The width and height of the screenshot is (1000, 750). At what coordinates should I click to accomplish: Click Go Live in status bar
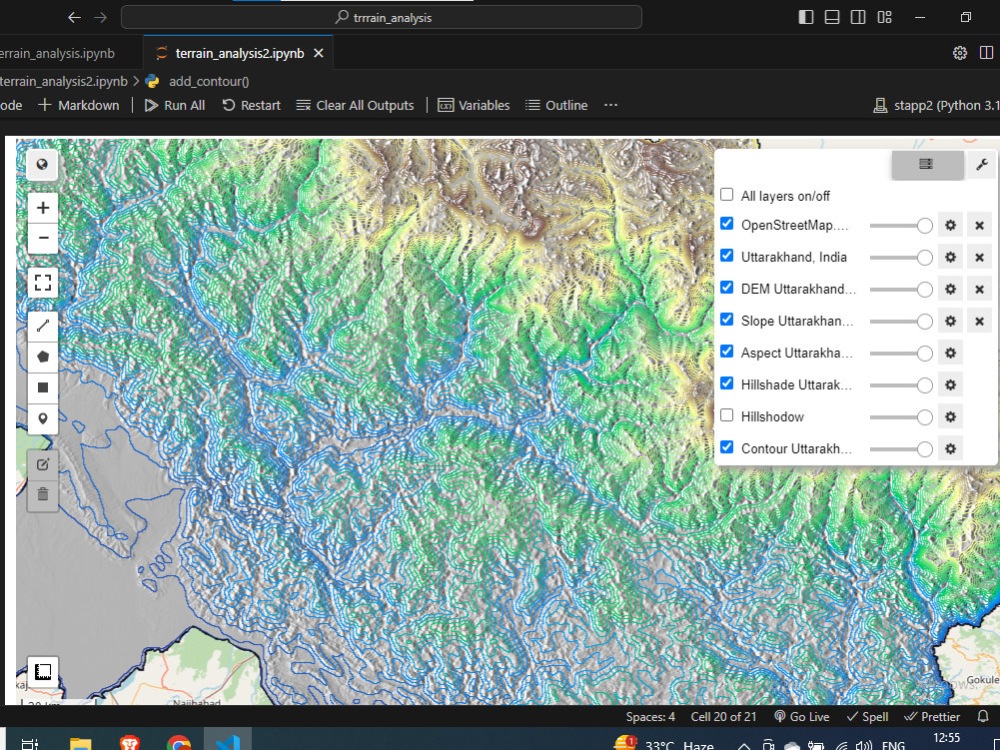[802, 716]
